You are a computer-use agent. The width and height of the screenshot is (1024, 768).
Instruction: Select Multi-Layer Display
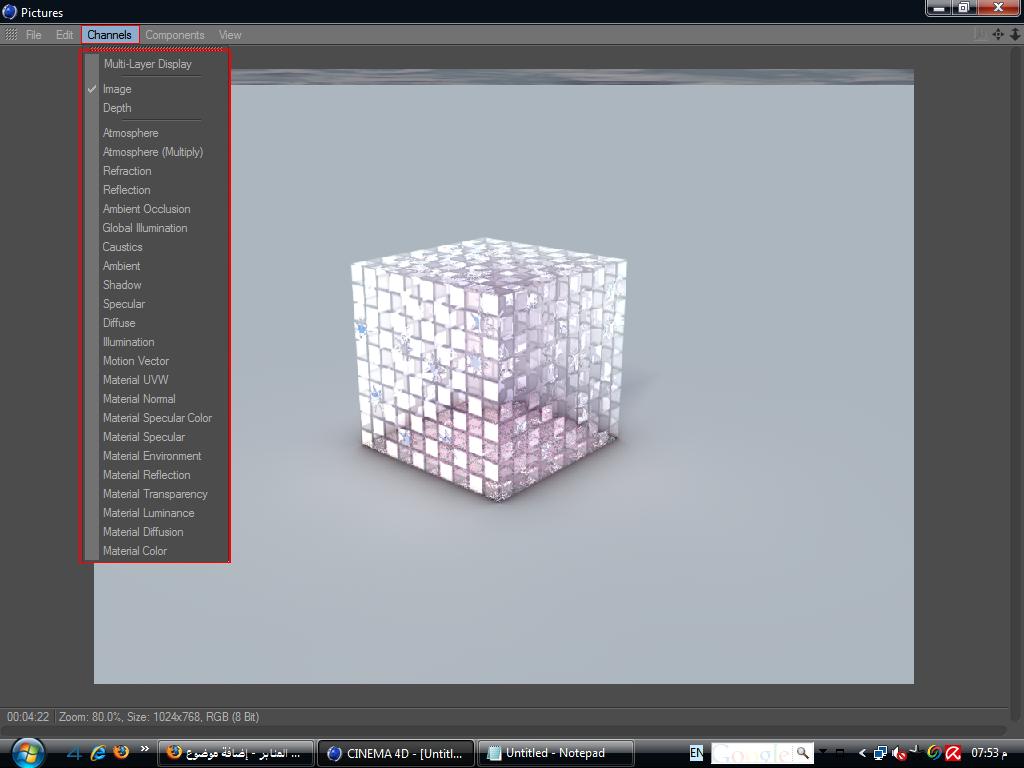tap(157, 64)
